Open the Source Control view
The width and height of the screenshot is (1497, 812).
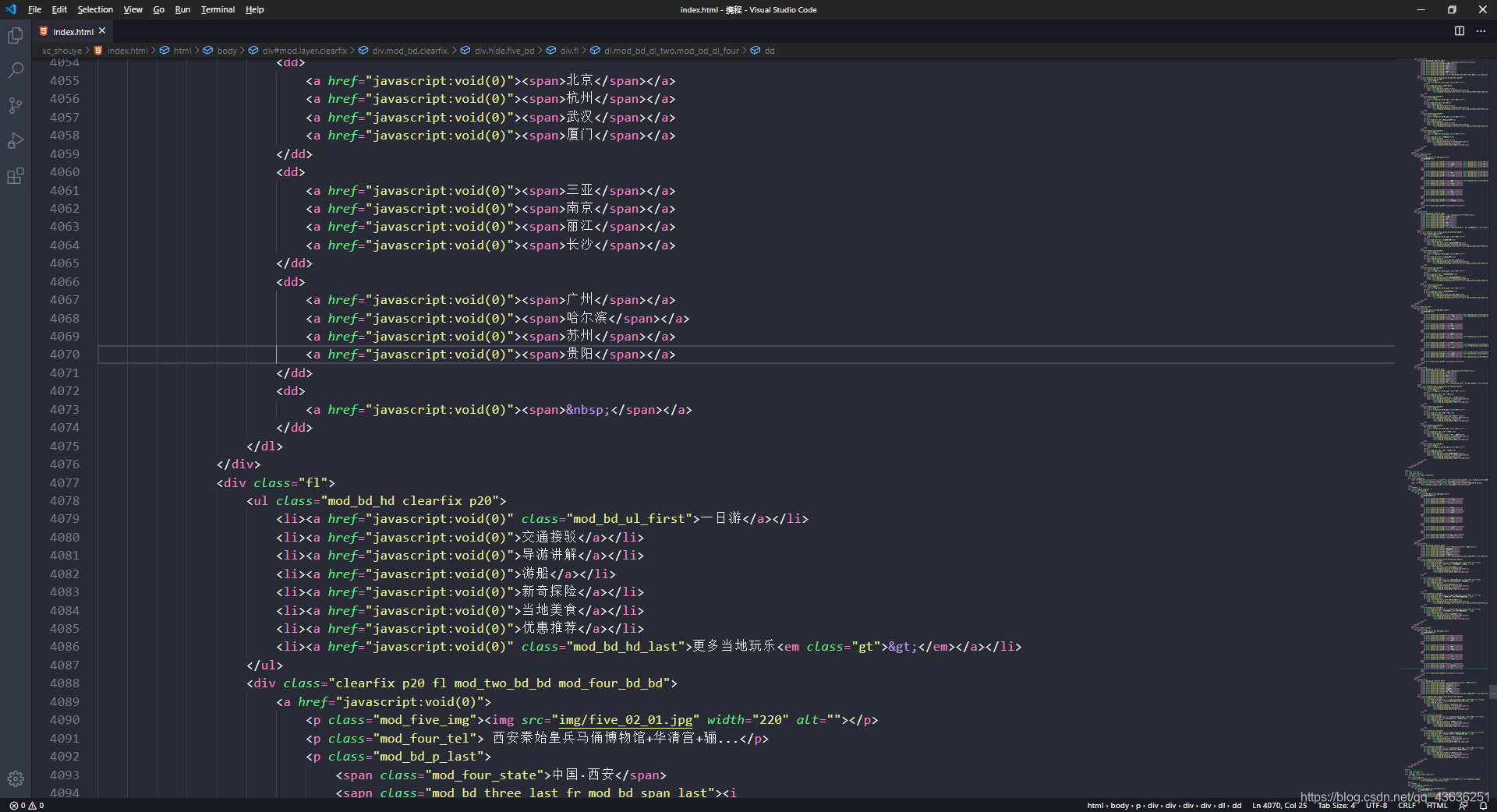(16, 105)
